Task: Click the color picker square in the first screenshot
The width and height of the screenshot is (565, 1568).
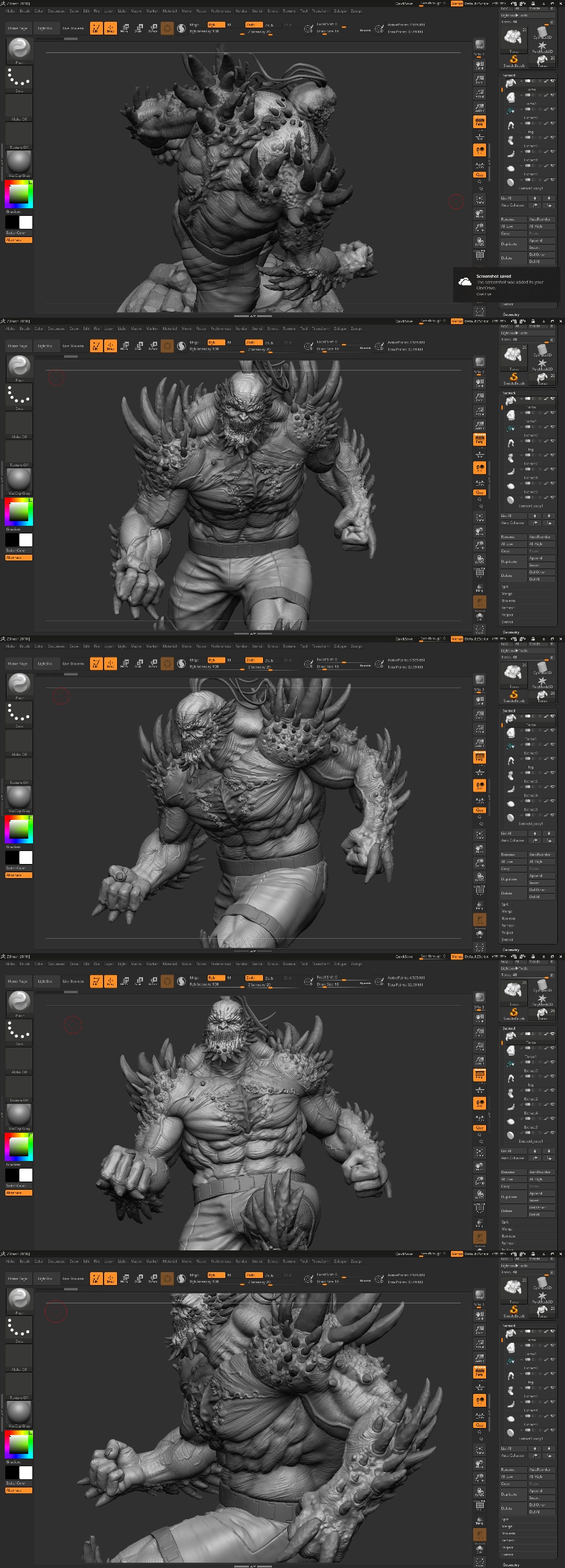Action: click(x=19, y=194)
